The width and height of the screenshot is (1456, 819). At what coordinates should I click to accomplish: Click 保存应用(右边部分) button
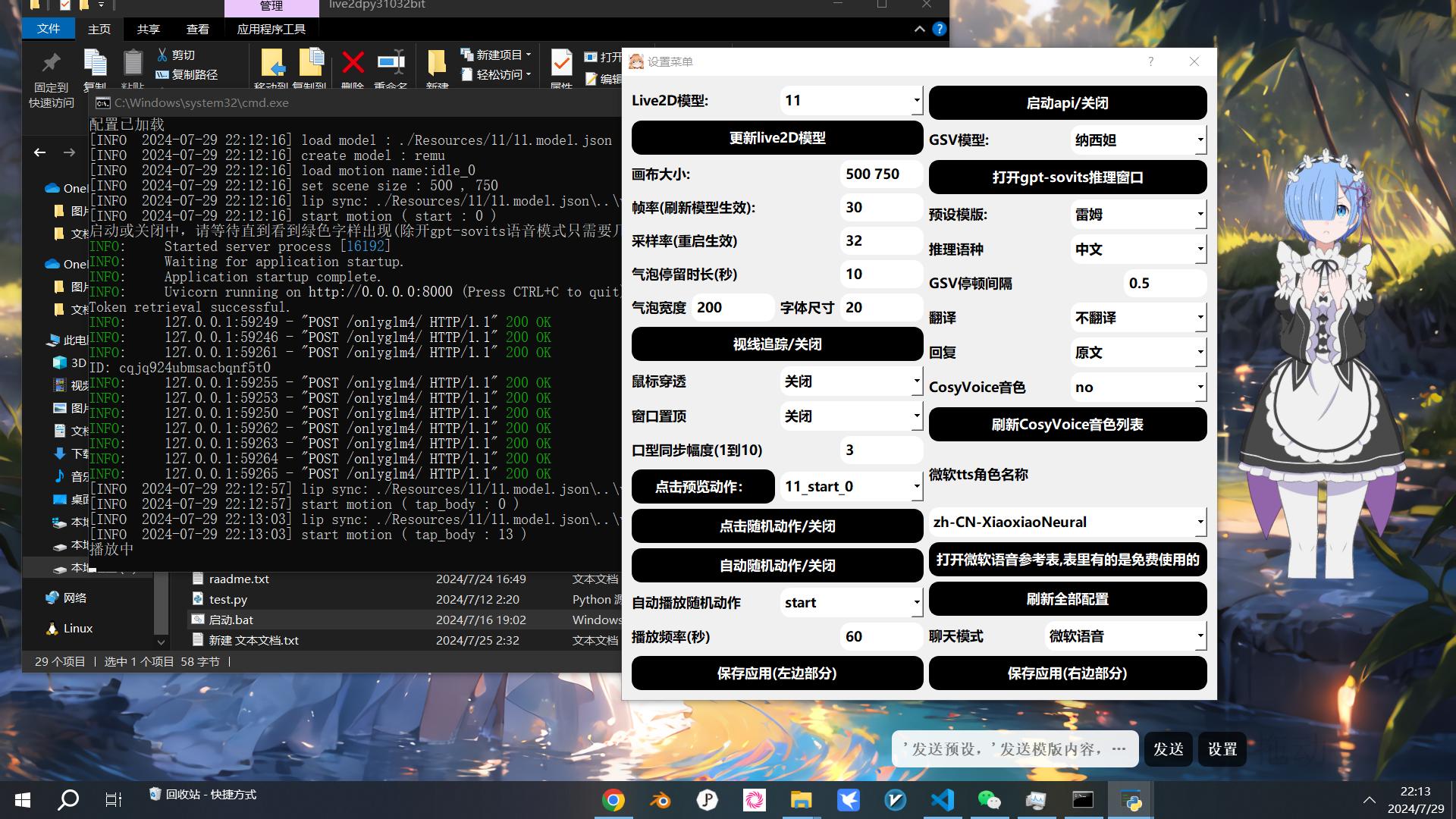click(1068, 673)
